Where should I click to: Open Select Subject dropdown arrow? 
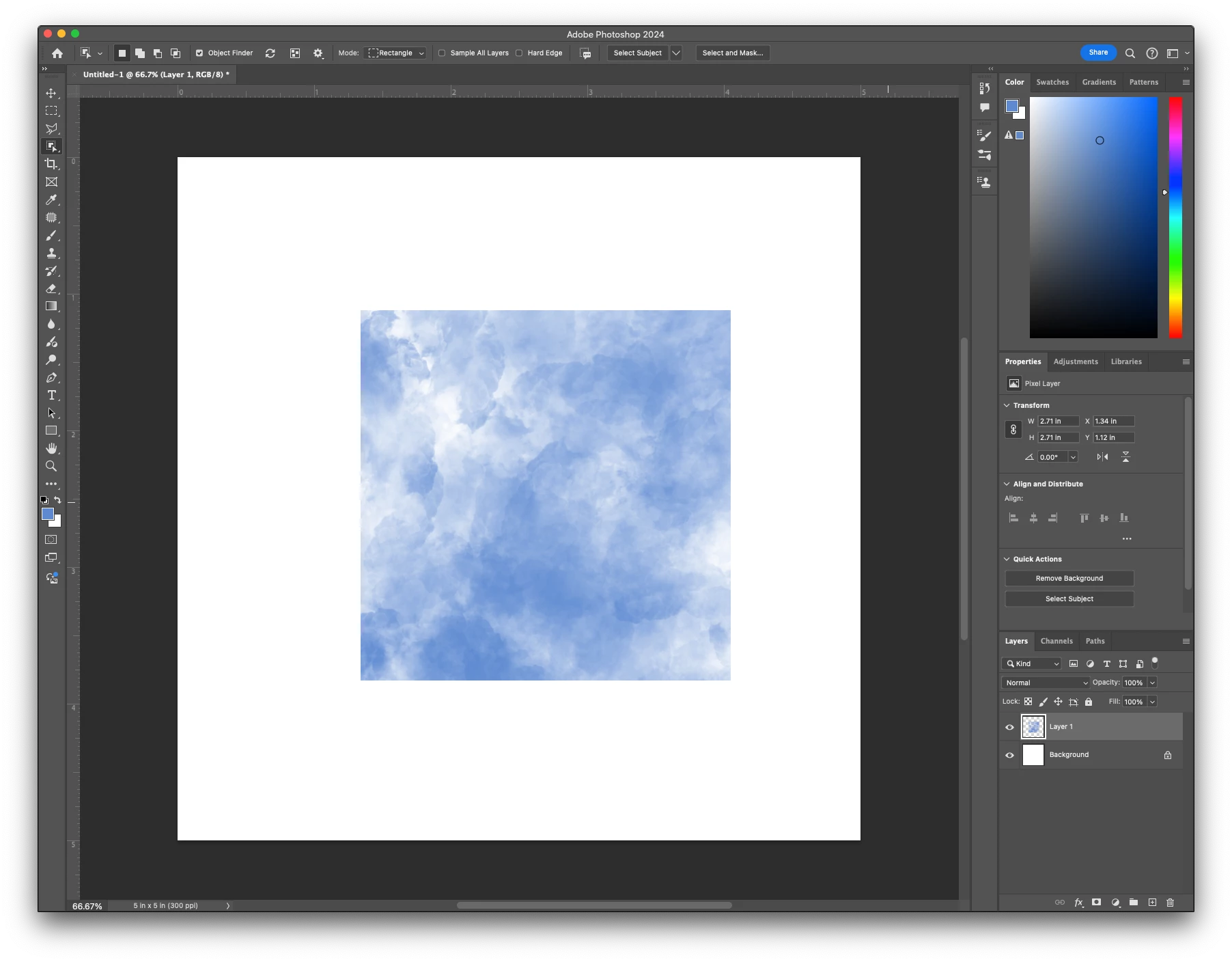coord(676,53)
